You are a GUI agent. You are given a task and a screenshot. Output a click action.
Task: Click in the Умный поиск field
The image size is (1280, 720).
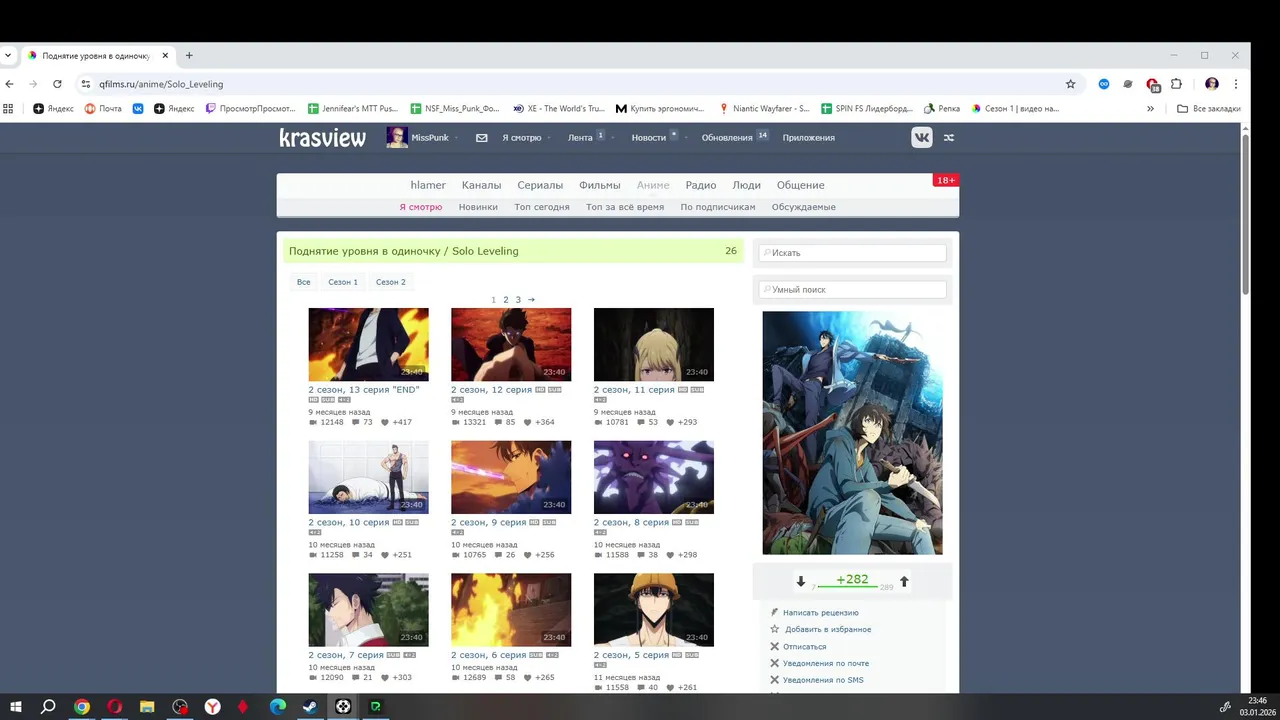[852, 289]
